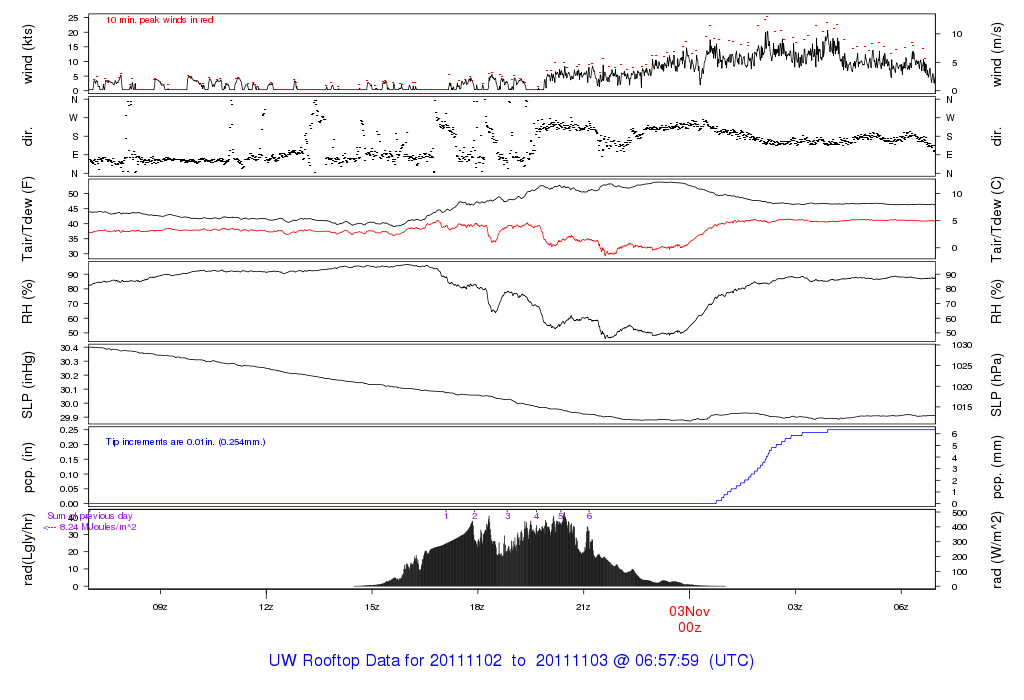Click the "Tair/Tdew (C)" axis label
1024x700 pixels.
coord(996,219)
